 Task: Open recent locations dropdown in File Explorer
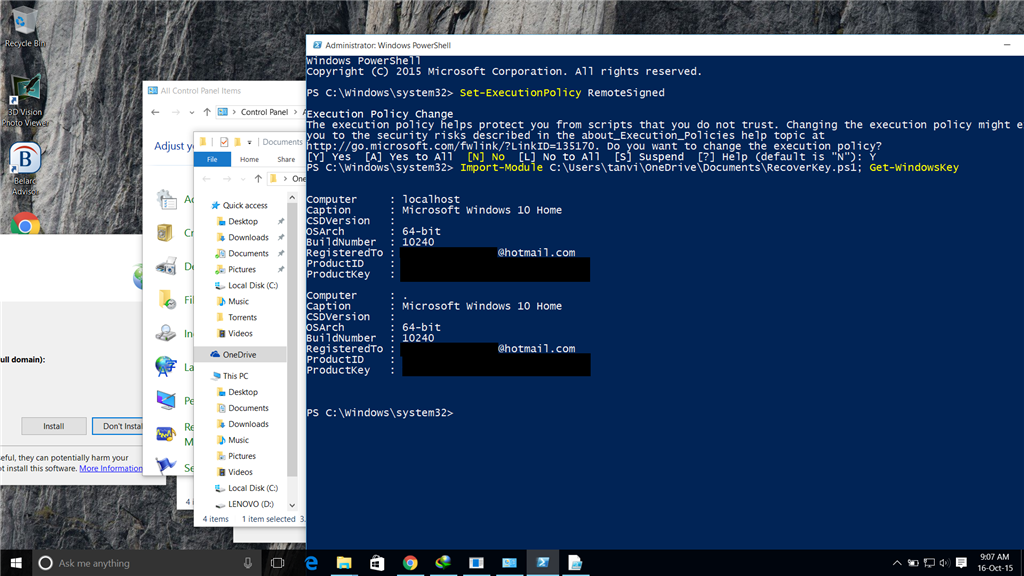click(243, 179)
